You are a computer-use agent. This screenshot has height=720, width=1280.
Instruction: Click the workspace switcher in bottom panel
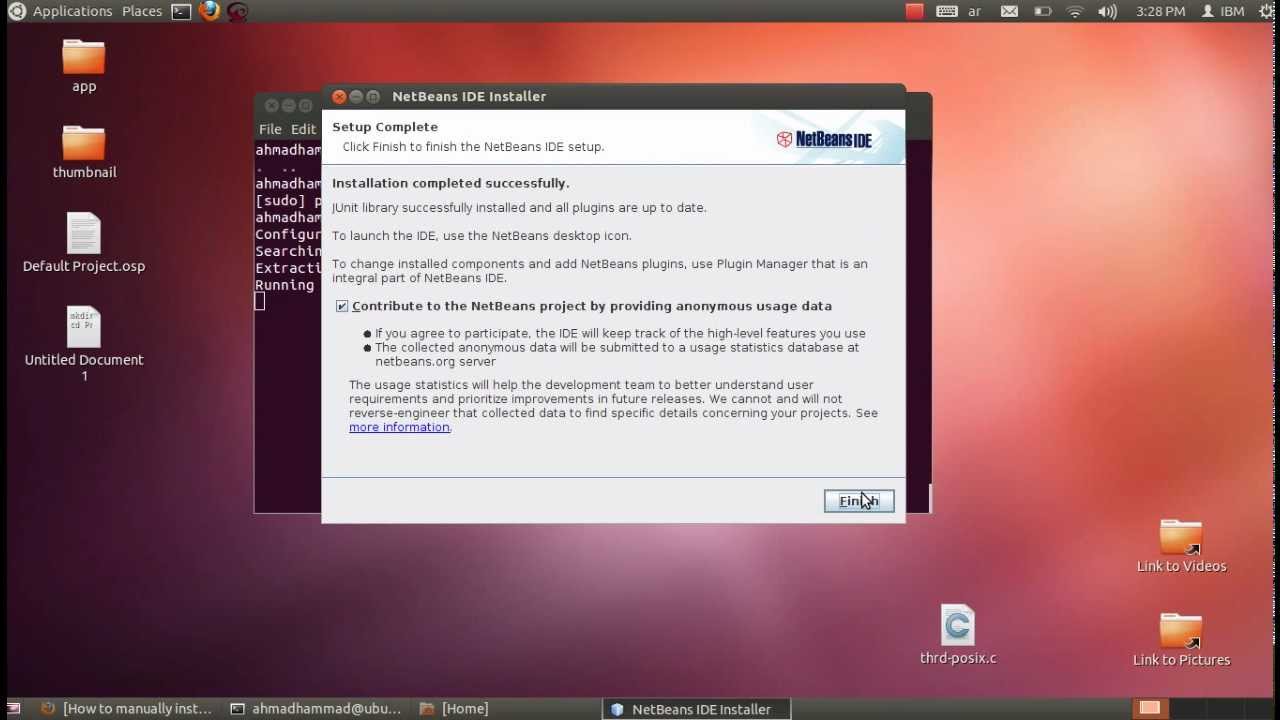tap(1203, 709)
